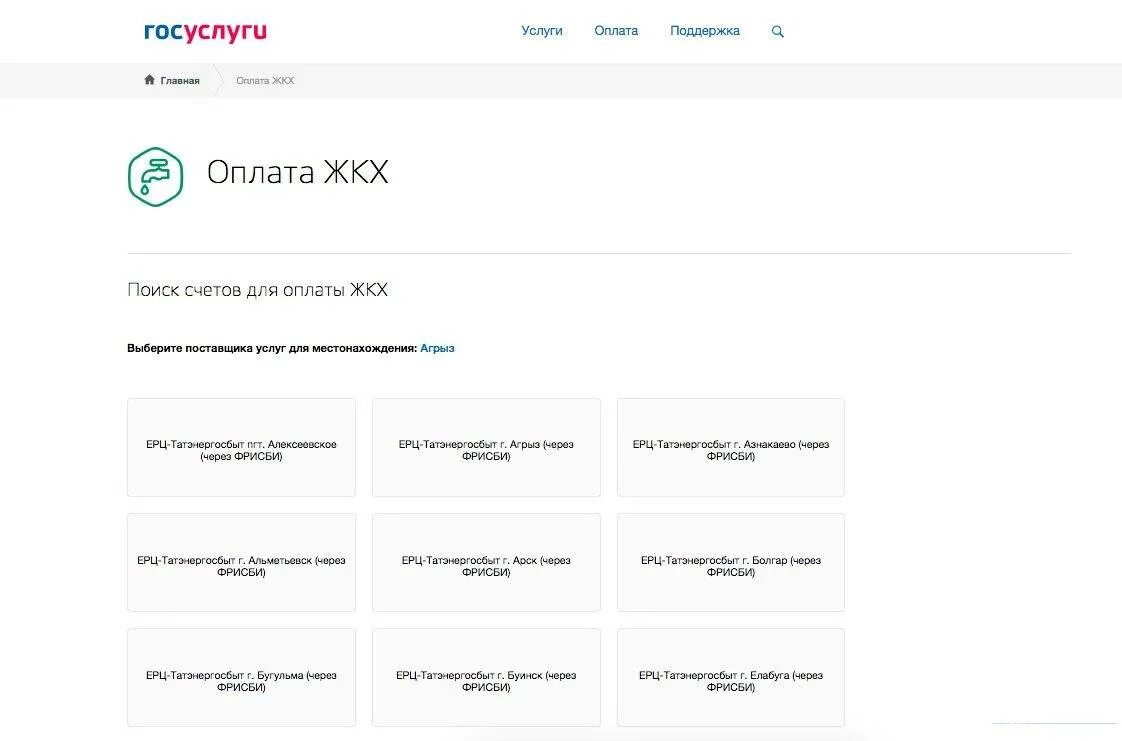1122x741 pixels.
Task: Select provider пгт. Алексеевское
Action: click(x=241, y=448)
